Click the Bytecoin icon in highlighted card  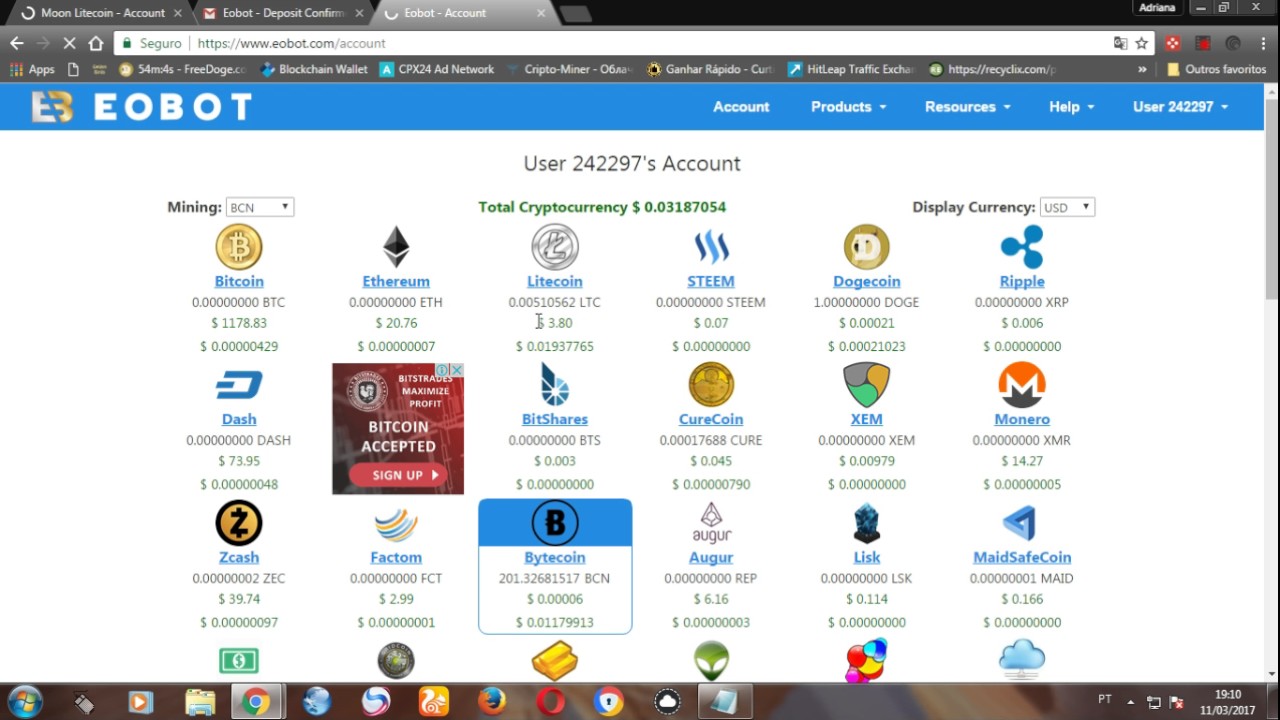point(555,523)
